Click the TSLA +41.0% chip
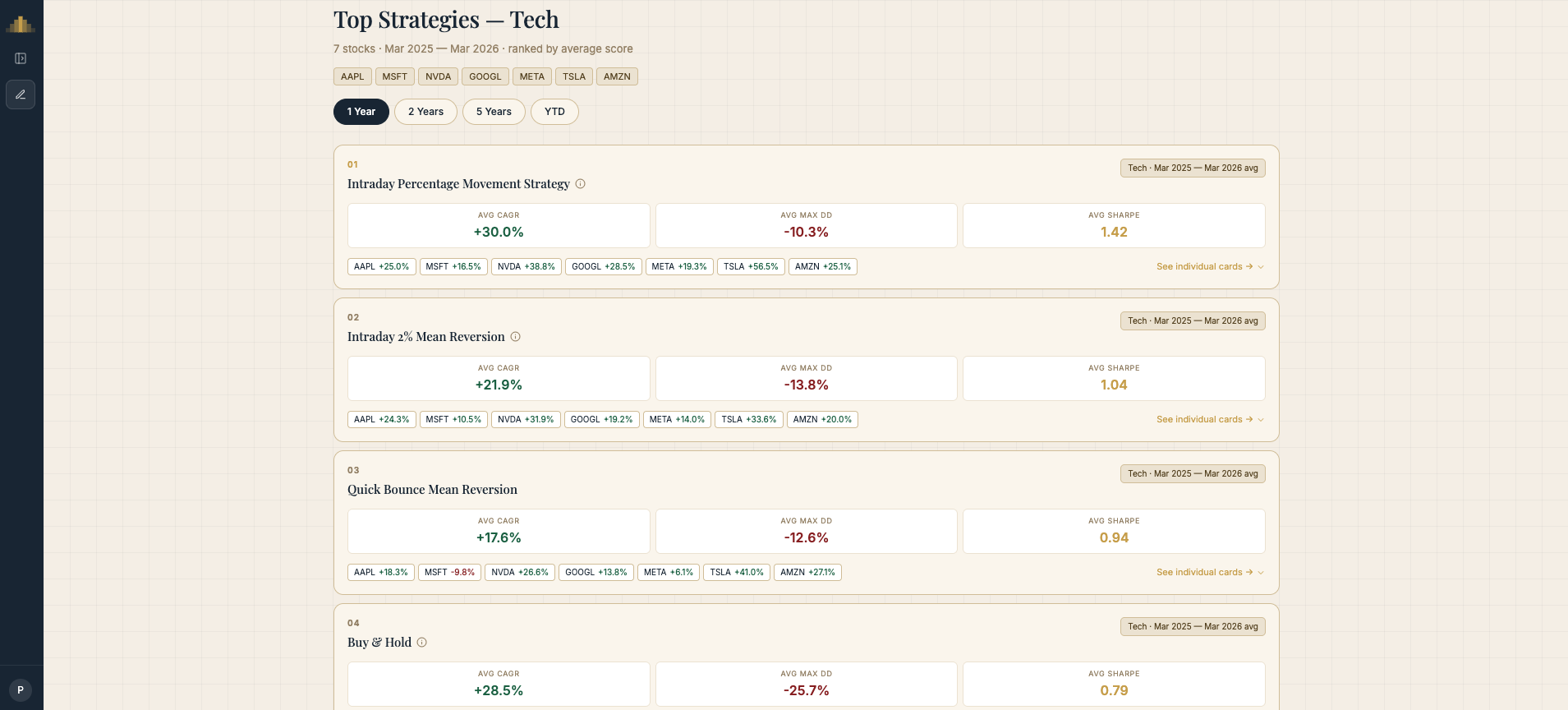 point(737,572)
